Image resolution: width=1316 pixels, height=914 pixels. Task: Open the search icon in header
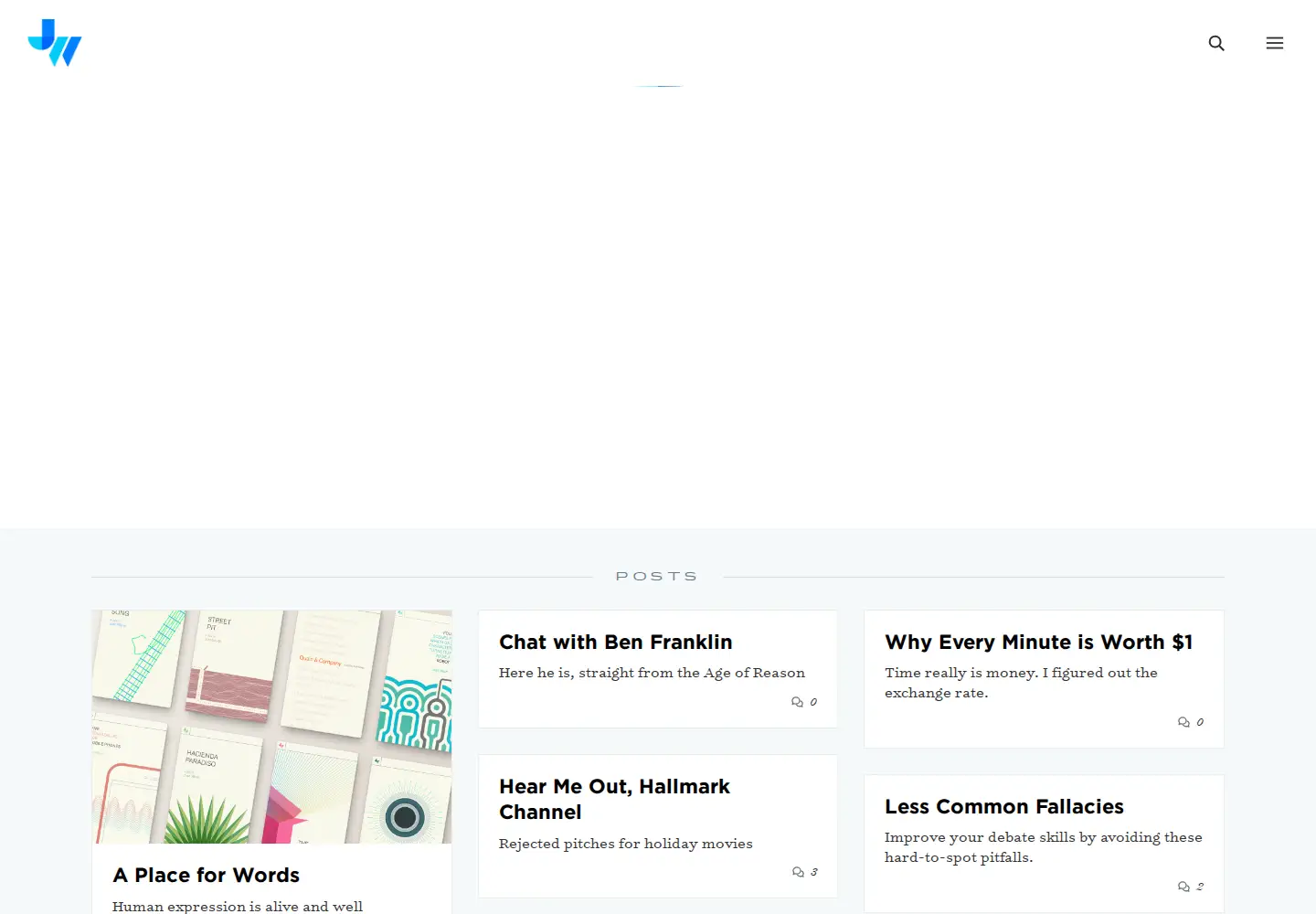1216,43
